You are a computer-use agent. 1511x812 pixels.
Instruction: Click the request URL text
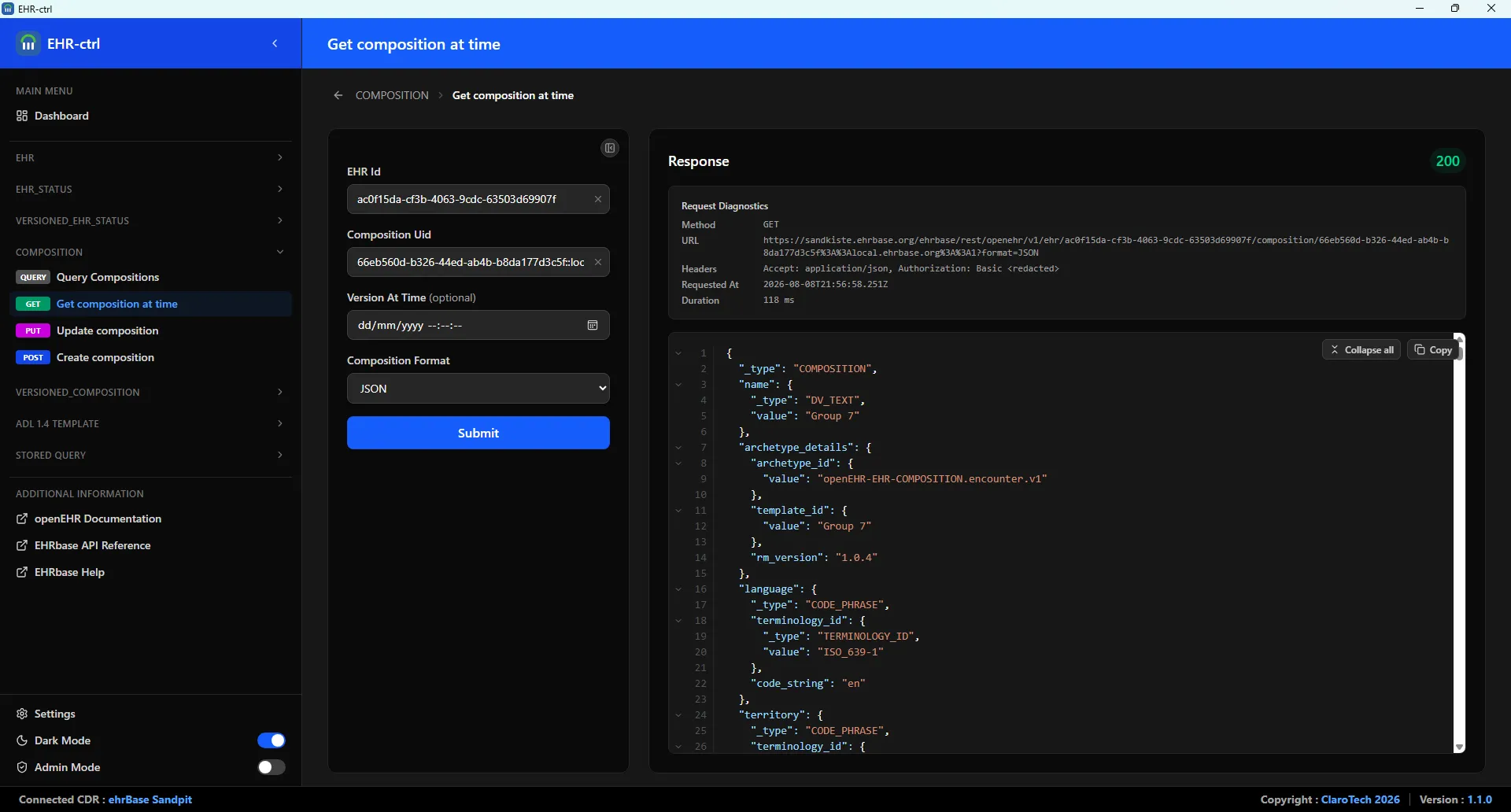pos(1106,246)
